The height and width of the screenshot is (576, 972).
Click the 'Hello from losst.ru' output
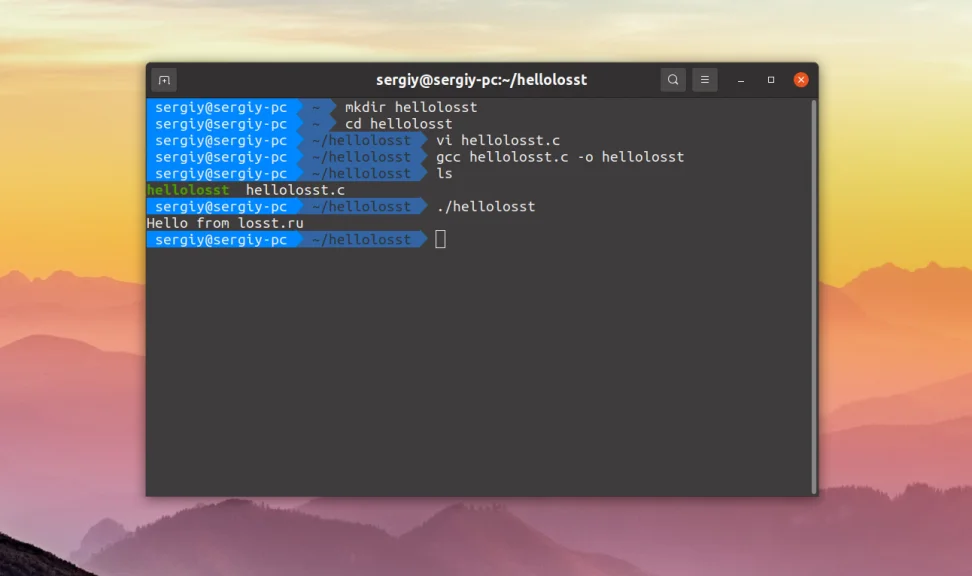click(x=225, y=223)
